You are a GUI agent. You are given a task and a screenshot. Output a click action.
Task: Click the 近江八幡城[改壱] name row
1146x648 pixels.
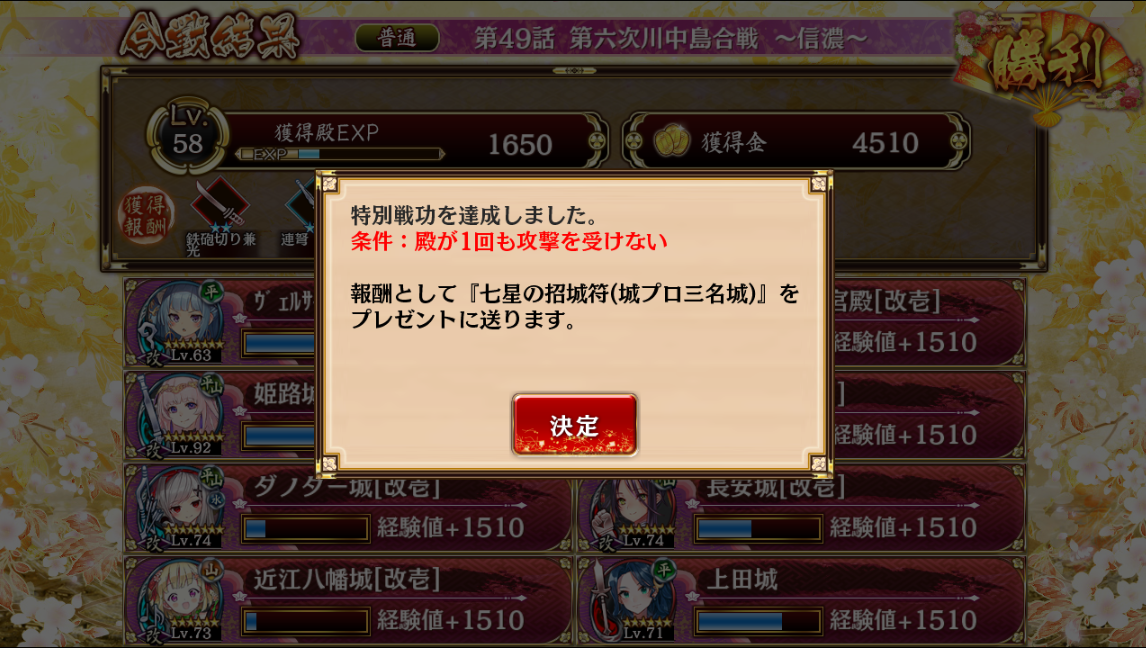click(x=347, y=579)
